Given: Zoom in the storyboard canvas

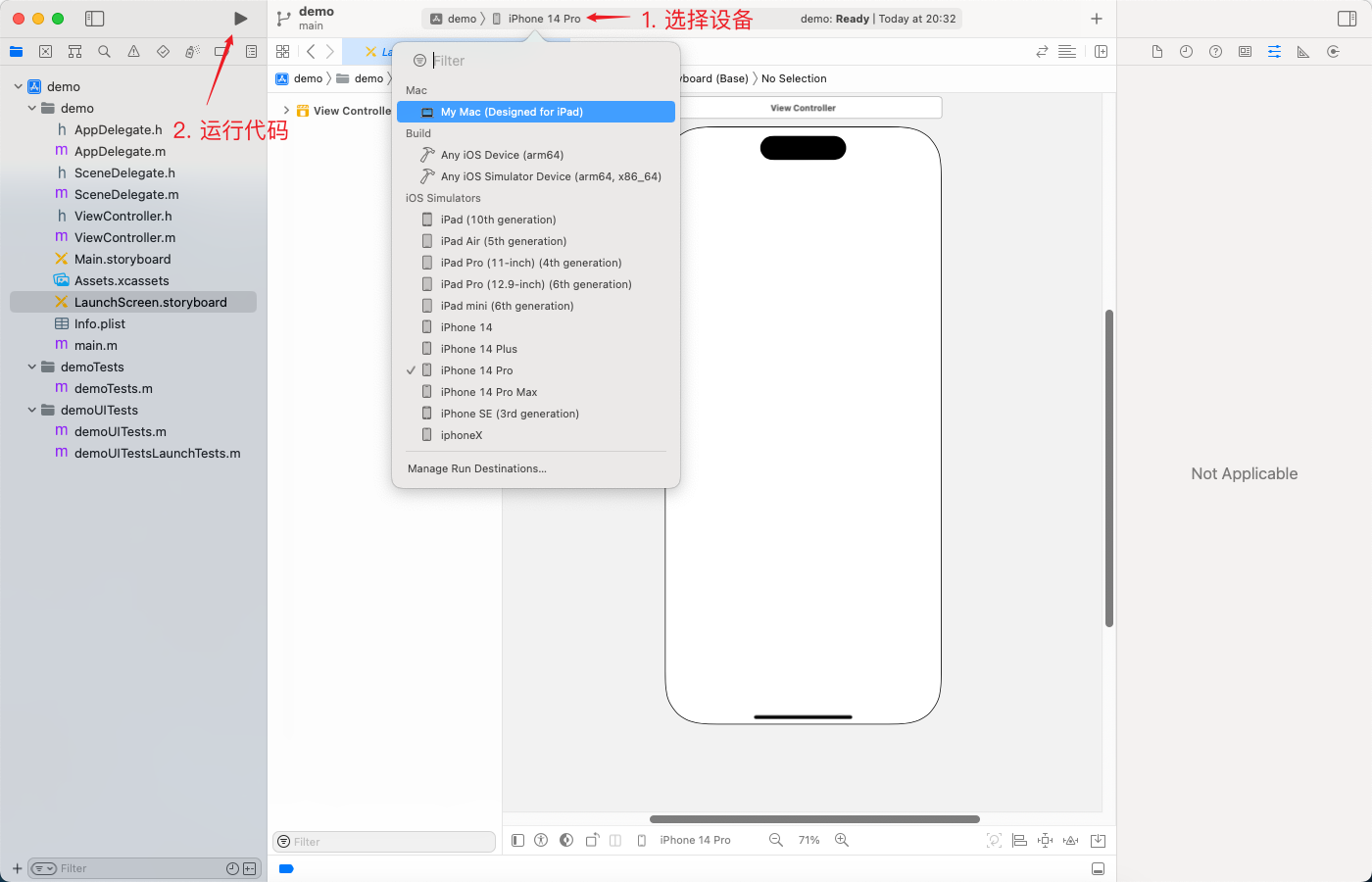Looking at the screenshot, I should pyautogui.click(x=842, y=840).
